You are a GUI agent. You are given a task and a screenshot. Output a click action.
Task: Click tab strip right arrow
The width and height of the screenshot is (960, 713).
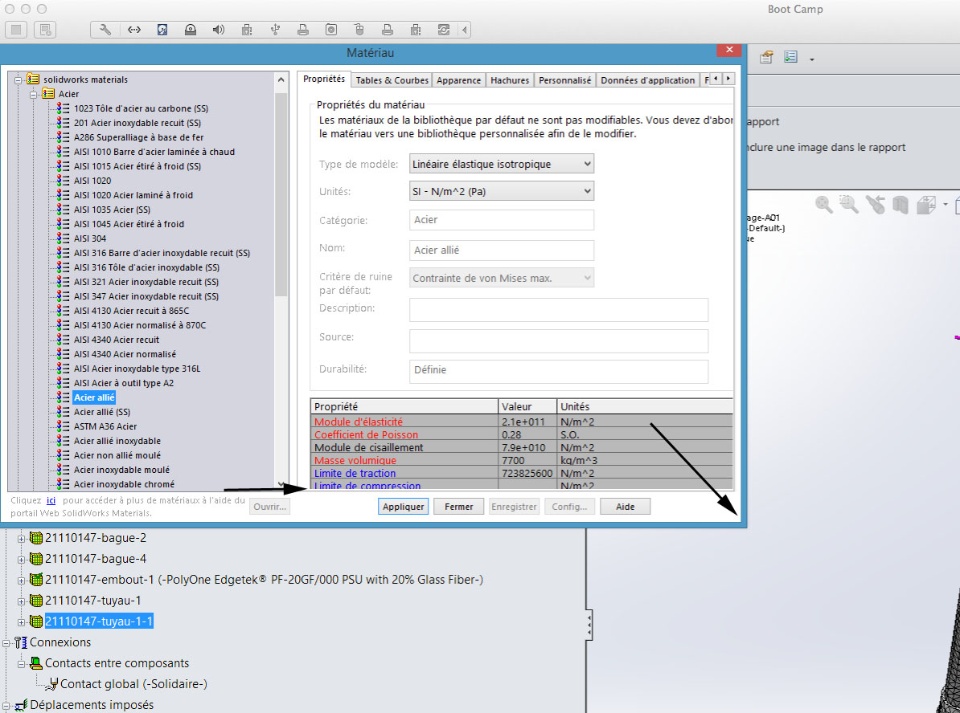click(728, 78)
